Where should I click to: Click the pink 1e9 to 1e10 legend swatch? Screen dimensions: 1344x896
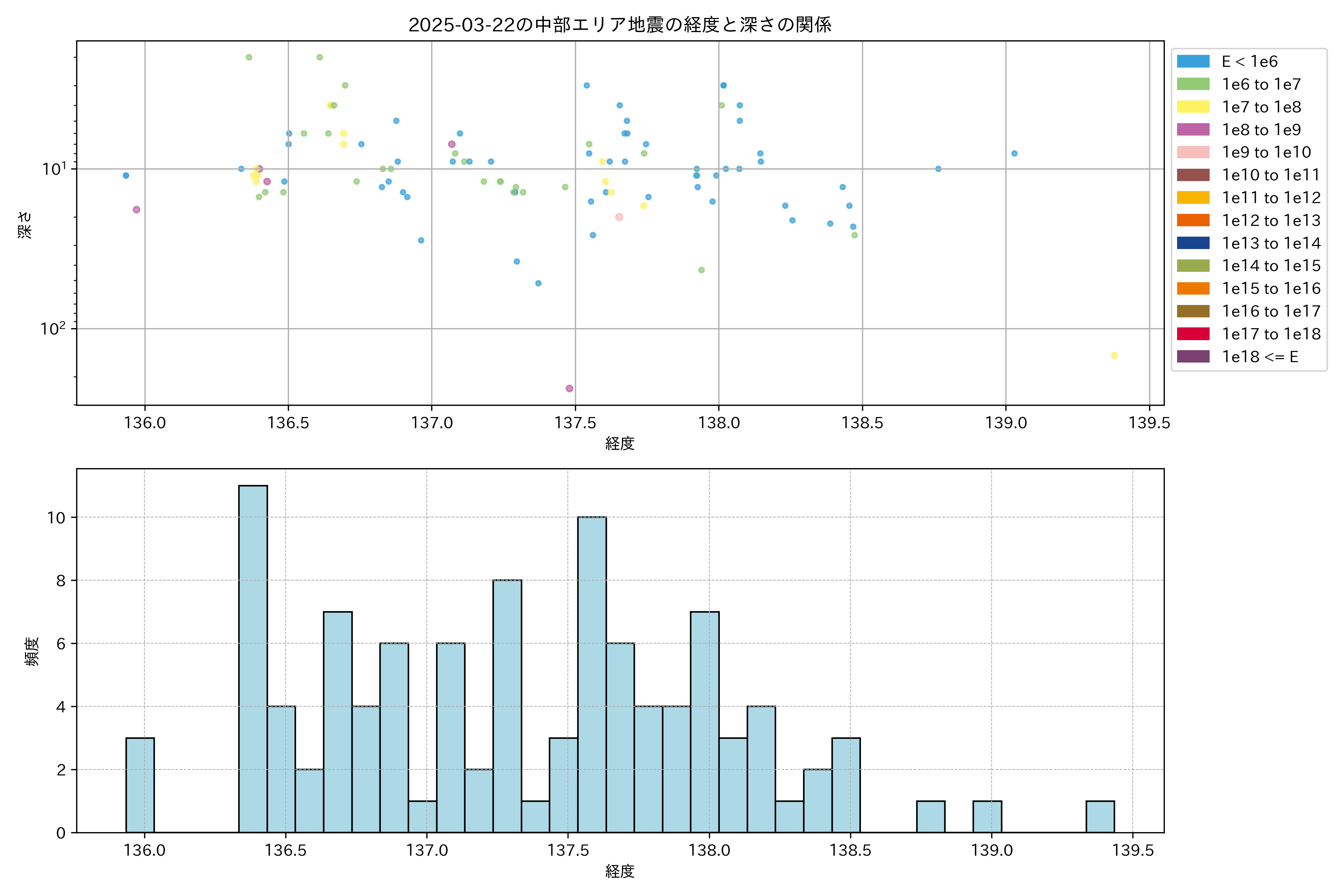point(1192,152)
